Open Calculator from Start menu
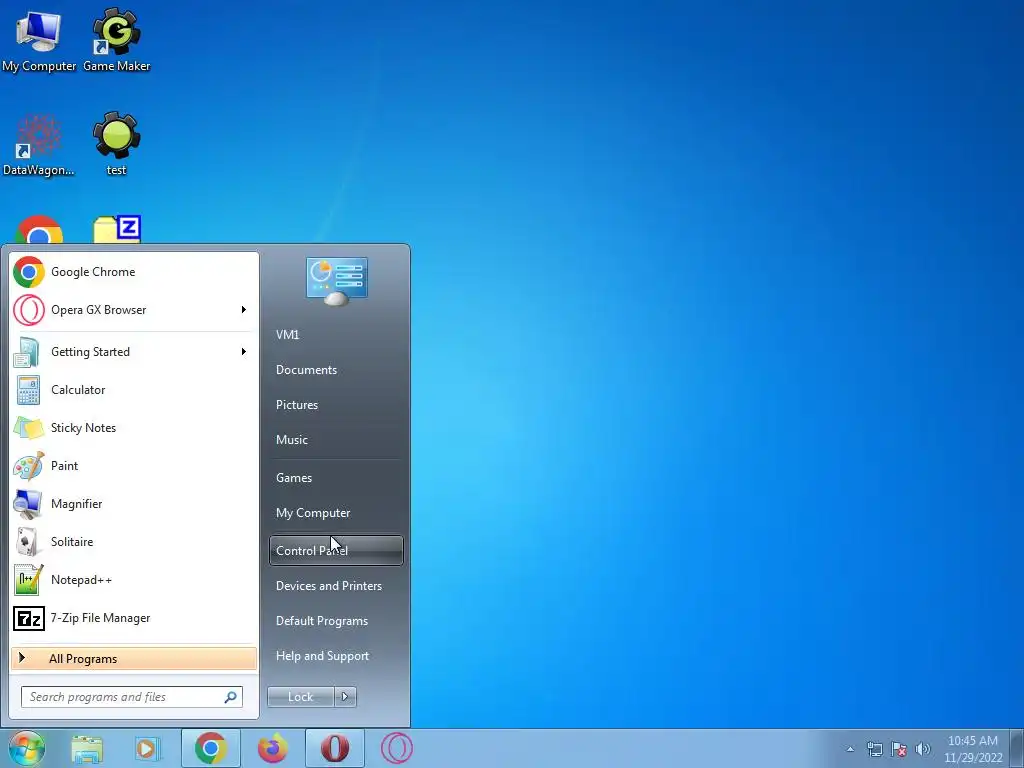The height and width of the screenshot is (768, 1024). point(135,390)
